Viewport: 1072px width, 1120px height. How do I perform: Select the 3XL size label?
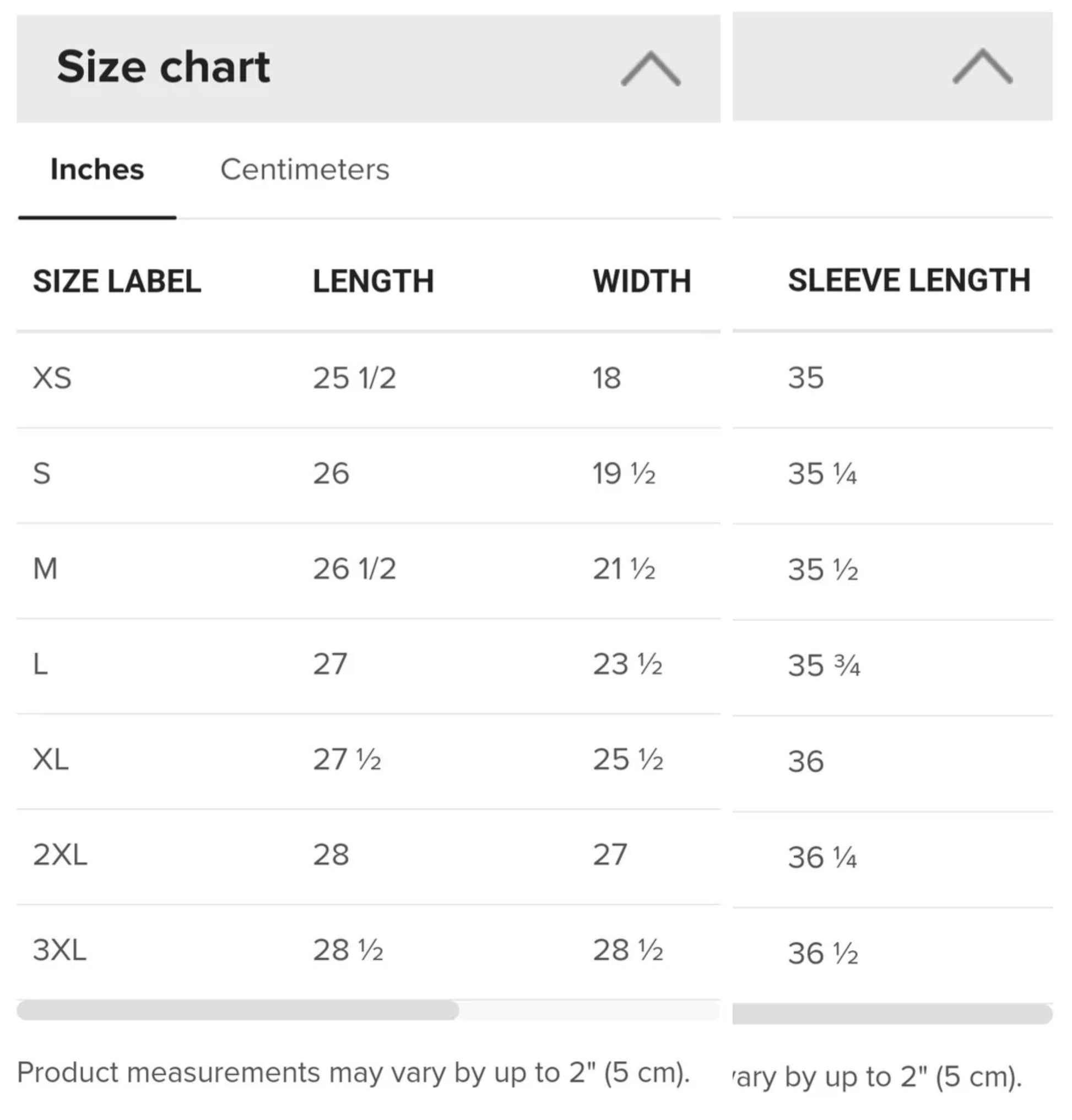(x=59, y=950)
